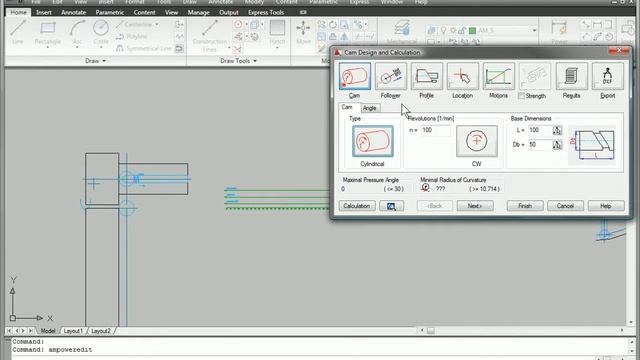This screenshot has height=360, width=640.
Task: Select the Polyline tool
Action: pos(131,37)
